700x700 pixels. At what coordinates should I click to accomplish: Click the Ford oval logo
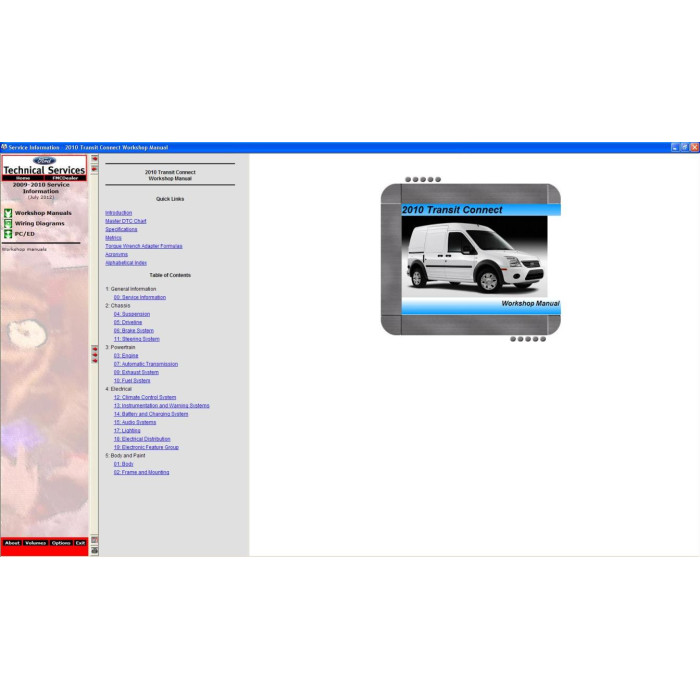pyautogui.click(x=44, y=161)
